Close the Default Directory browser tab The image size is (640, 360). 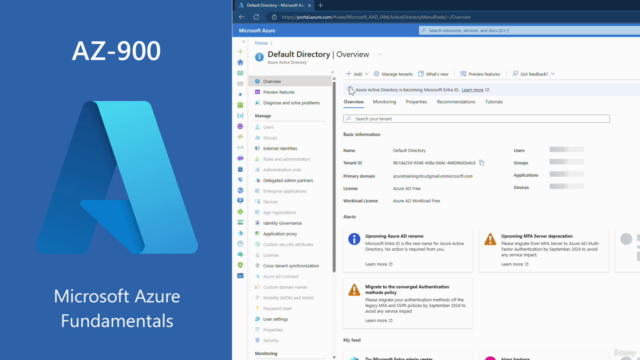click(309, 5)
